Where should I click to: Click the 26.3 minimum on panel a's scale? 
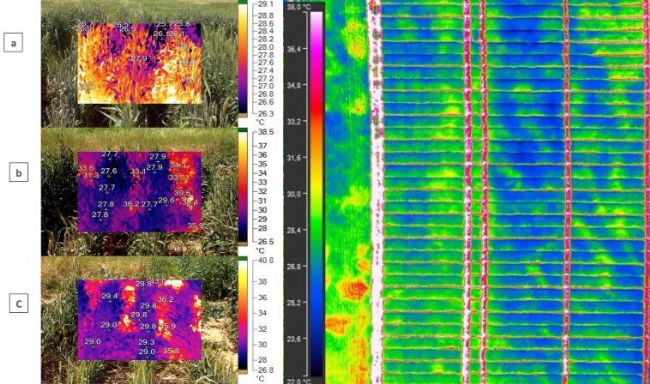click(266, 114)
